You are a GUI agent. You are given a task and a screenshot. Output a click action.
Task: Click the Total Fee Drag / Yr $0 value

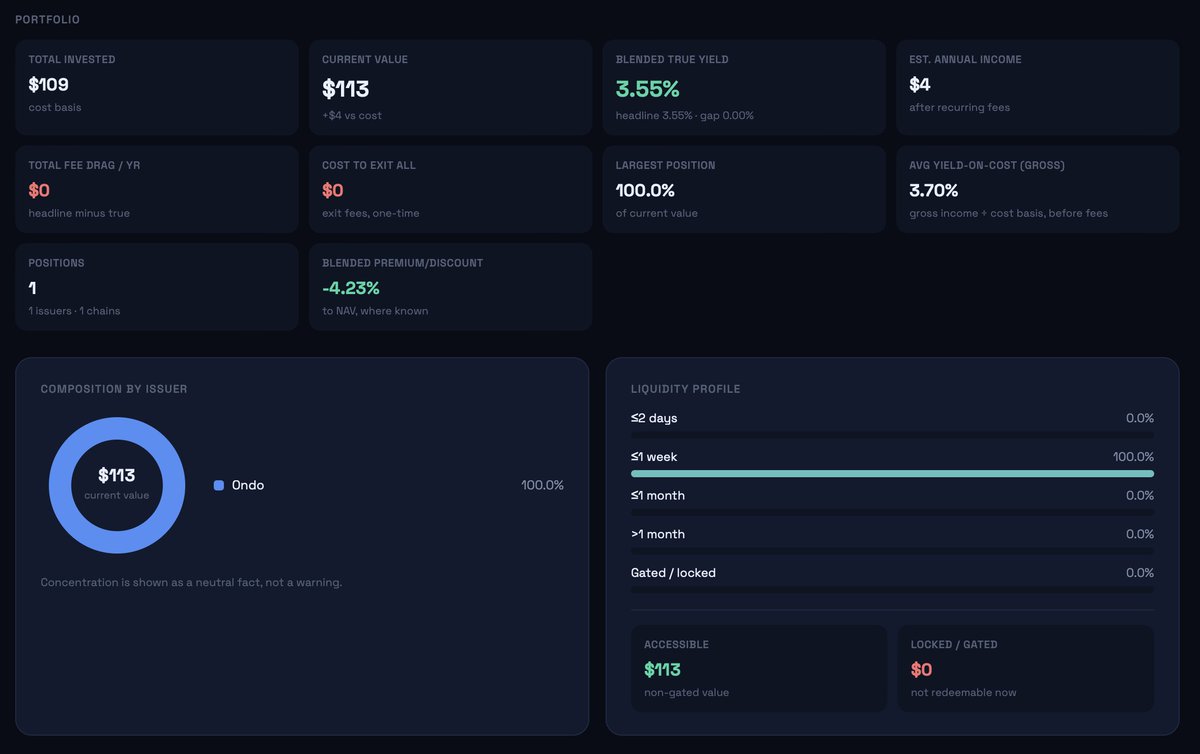point(39,190)
